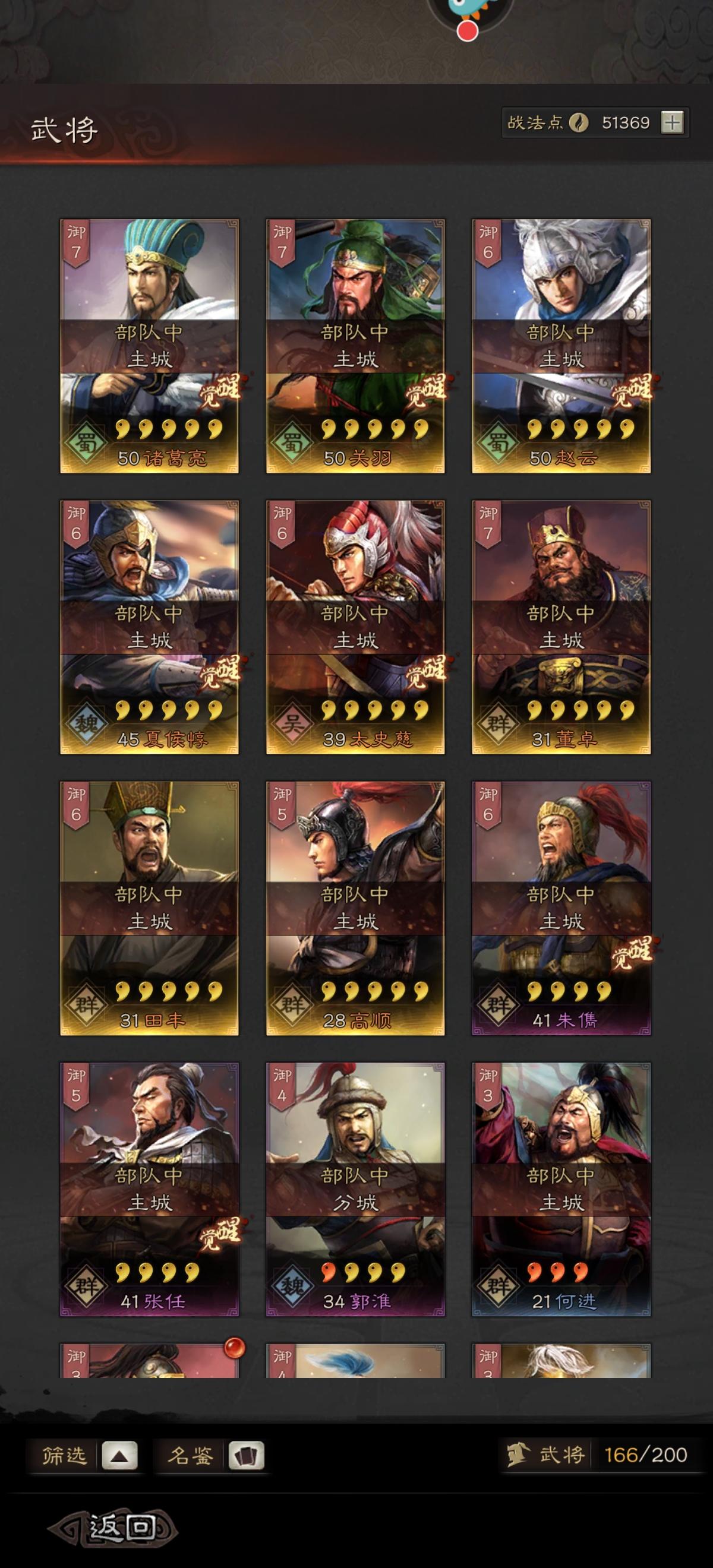
Task: Open the 太史慈 general card
Action: 355,627
